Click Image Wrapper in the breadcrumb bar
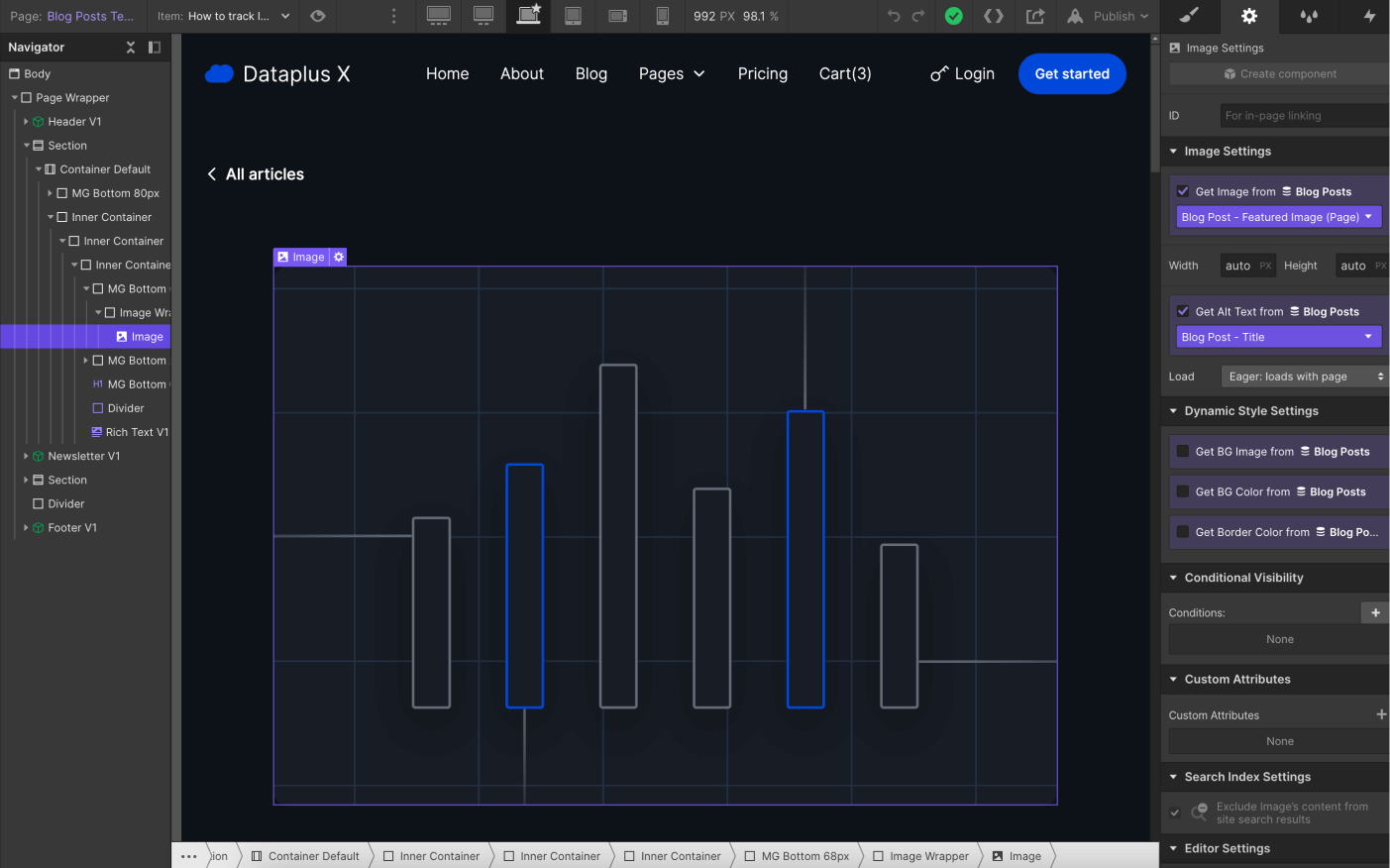This screenshot has width=1390, height=868. pos(928,856)
